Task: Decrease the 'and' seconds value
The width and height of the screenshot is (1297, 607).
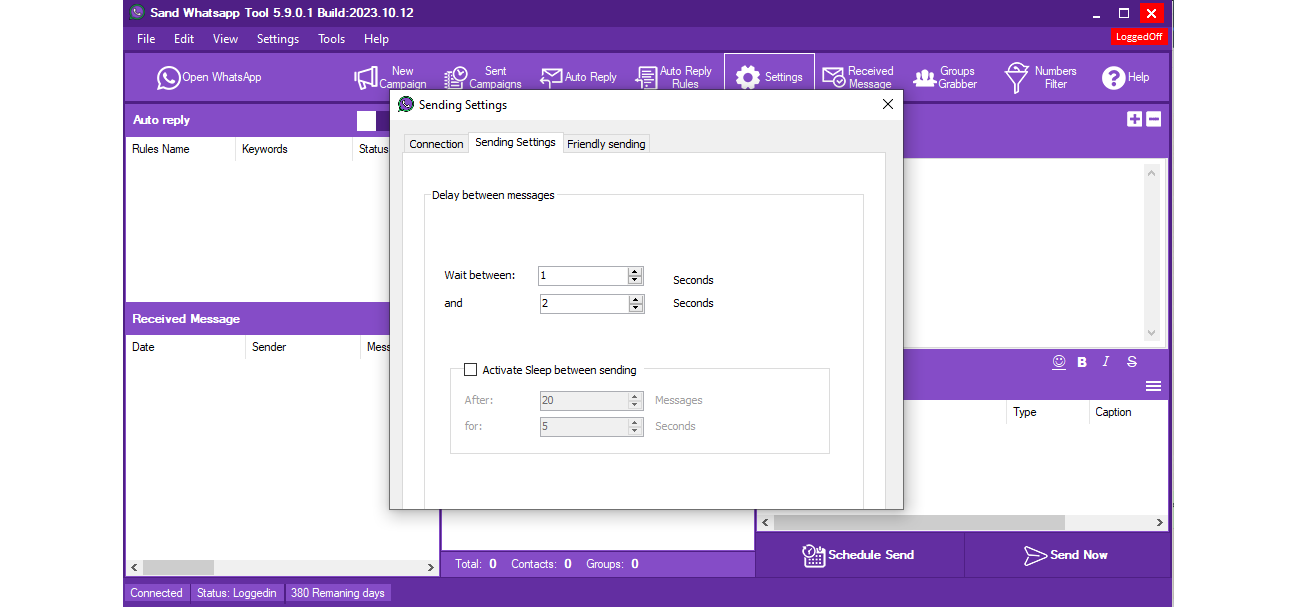Action: [x=635, y=308]
